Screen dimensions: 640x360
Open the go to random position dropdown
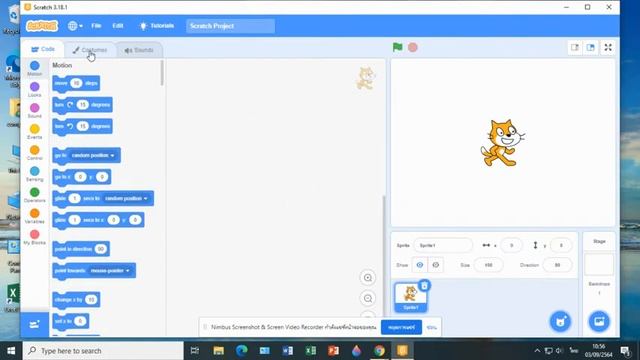pyautogui.click(x=93, y=156)
